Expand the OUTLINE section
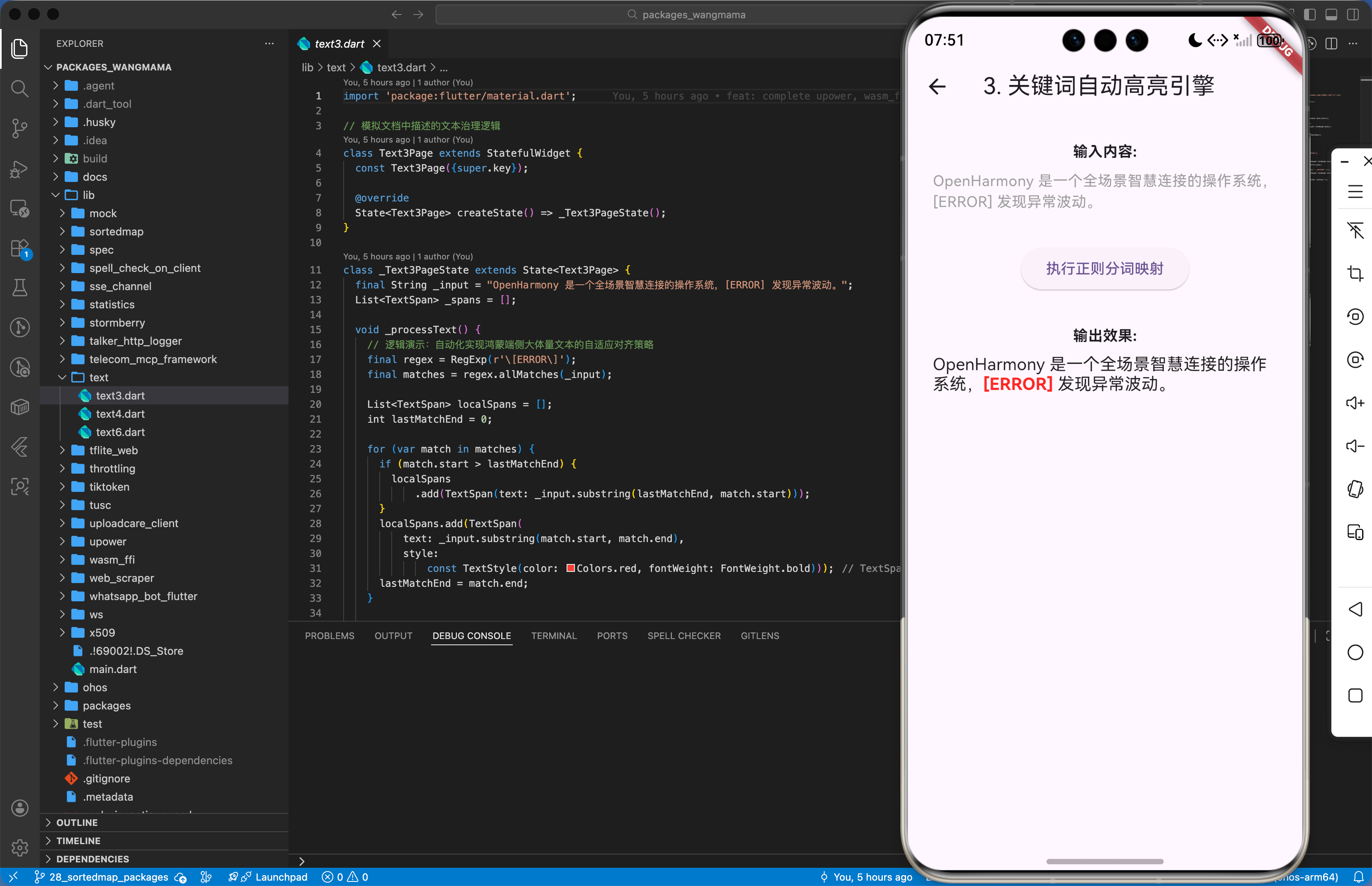 tap(77, 822)
